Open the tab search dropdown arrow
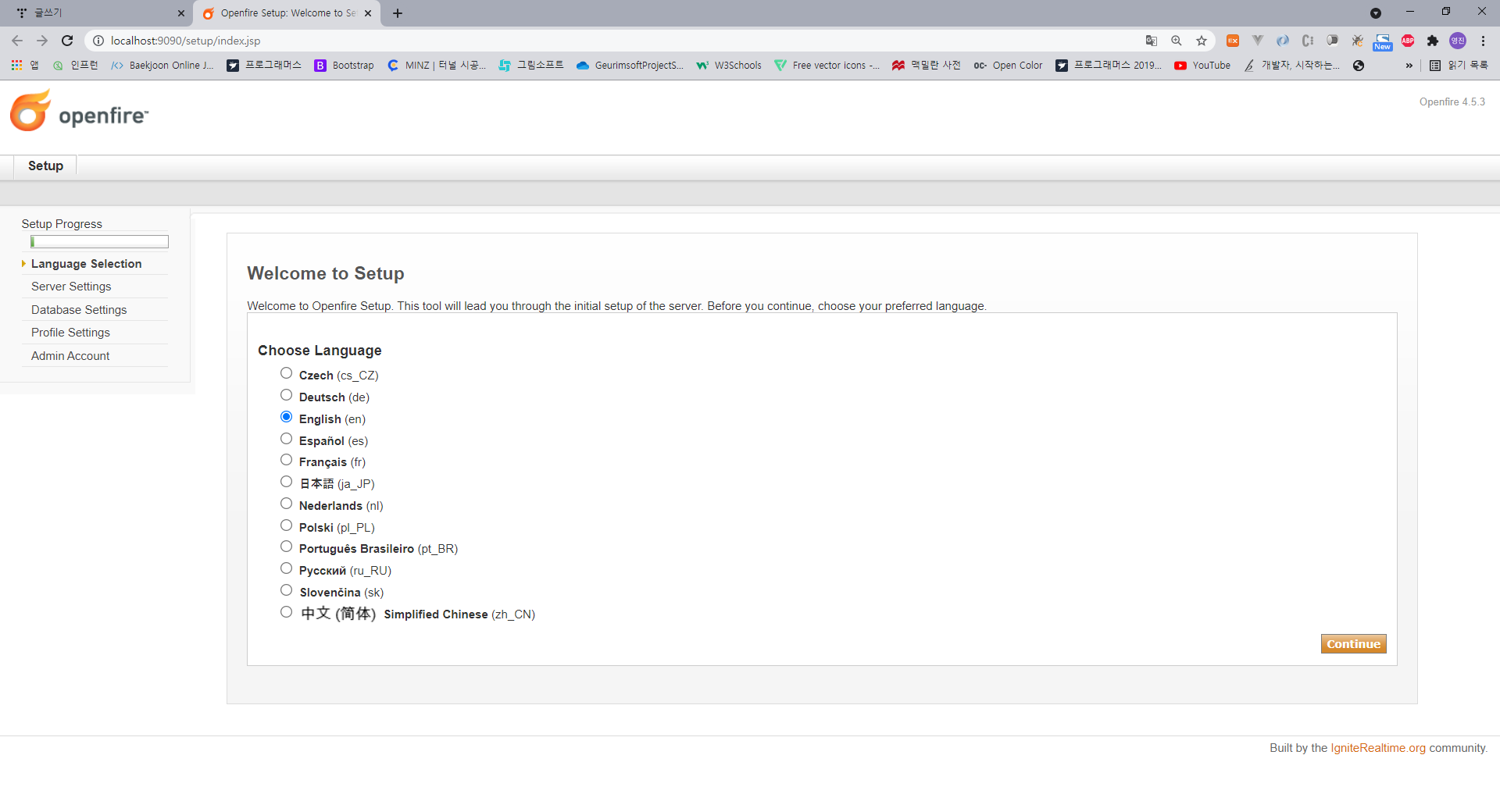Viewport: 1500px width, 812px height. pos(1376,13)
